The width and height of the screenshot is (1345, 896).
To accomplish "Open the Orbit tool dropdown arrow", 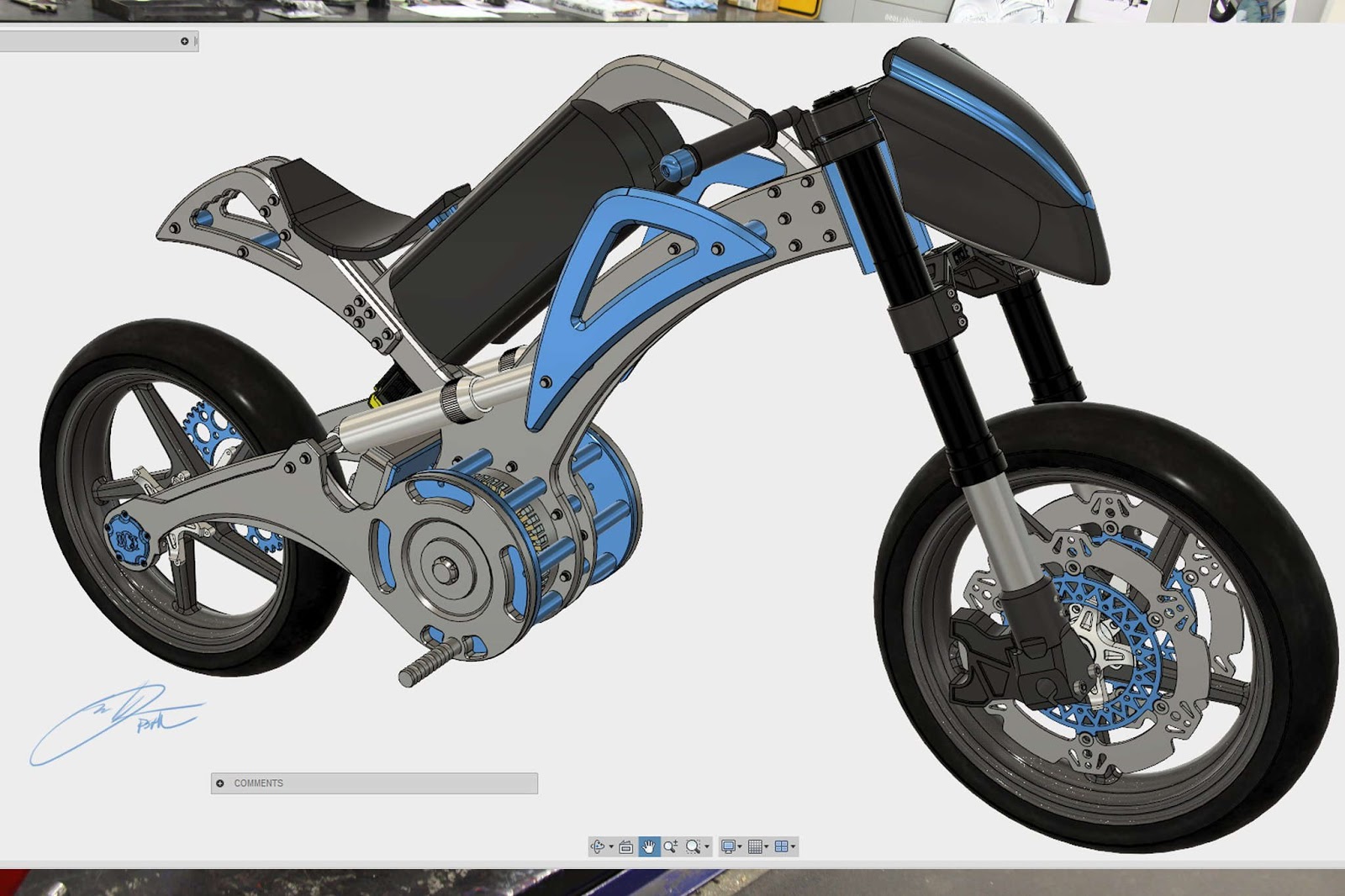I will click(610, 846).
